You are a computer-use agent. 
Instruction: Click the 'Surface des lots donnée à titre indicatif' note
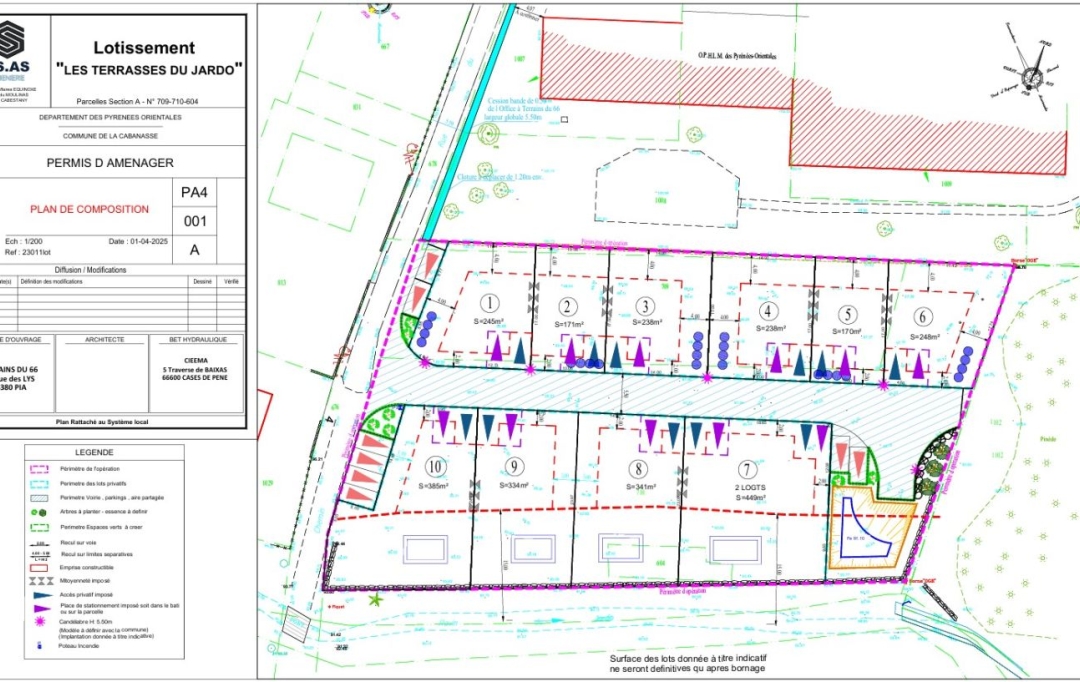pyautogui.click(x=688, y=659)
